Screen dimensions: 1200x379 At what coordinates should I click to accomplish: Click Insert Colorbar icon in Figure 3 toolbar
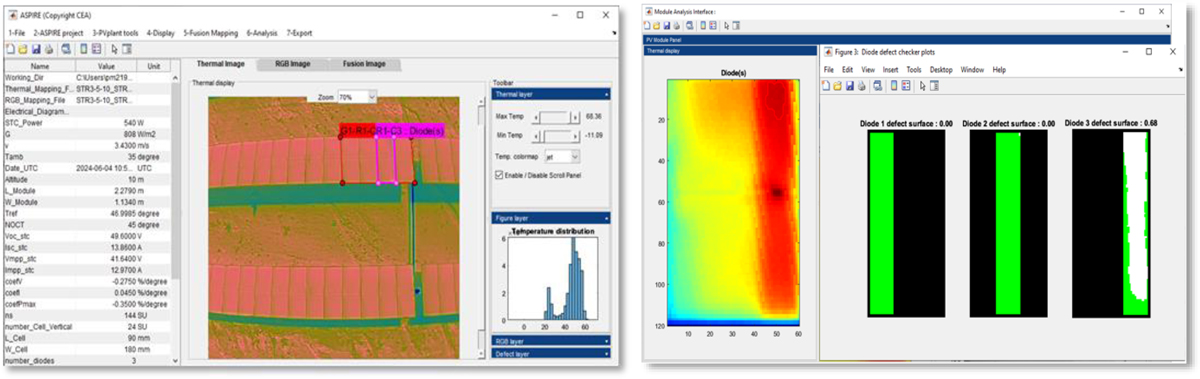pos(894,86)
